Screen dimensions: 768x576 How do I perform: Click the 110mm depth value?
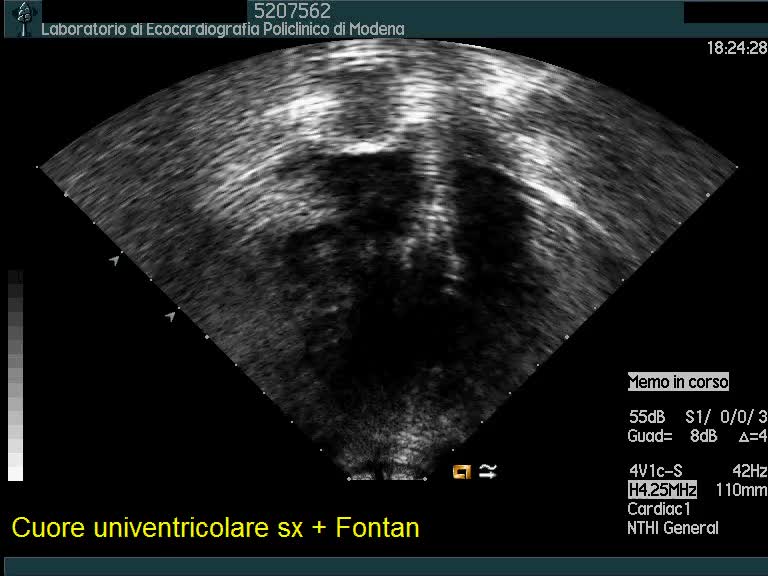tap(742, 489)
